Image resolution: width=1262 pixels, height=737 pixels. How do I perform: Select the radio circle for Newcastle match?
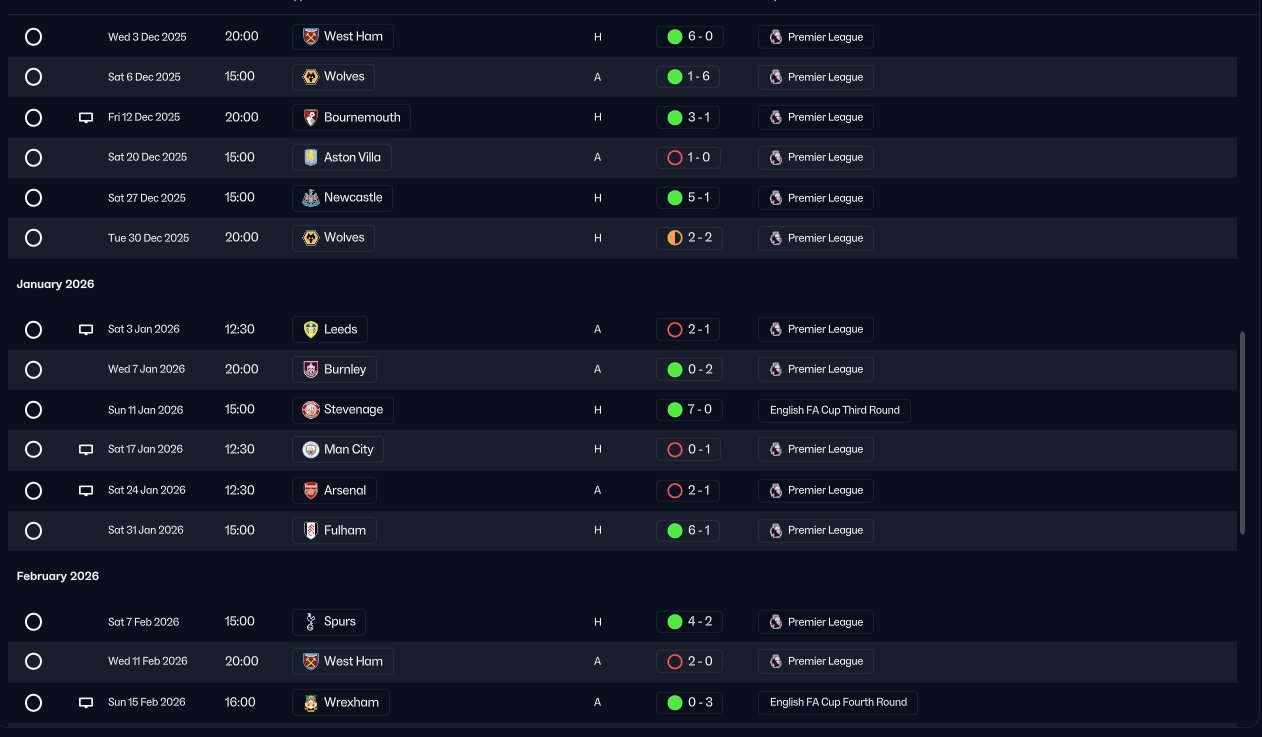point(33,198)
